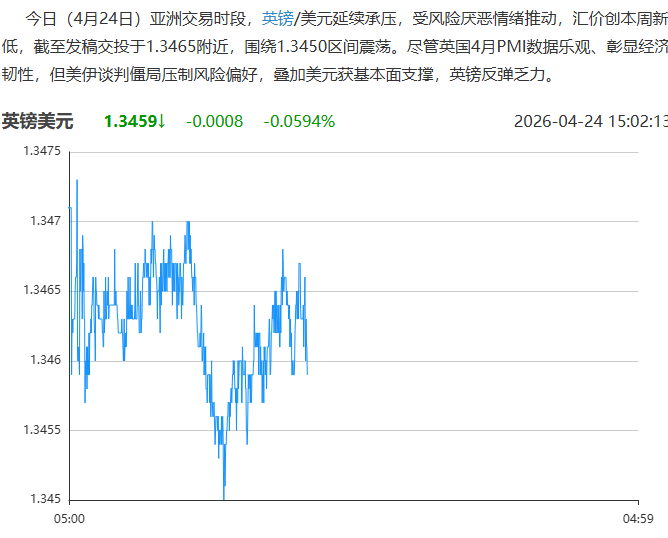The width and height of the screenshot is (668, 538).
Task: Click the 1.3455 y-axis label
Action: click(x=41, y=430)
